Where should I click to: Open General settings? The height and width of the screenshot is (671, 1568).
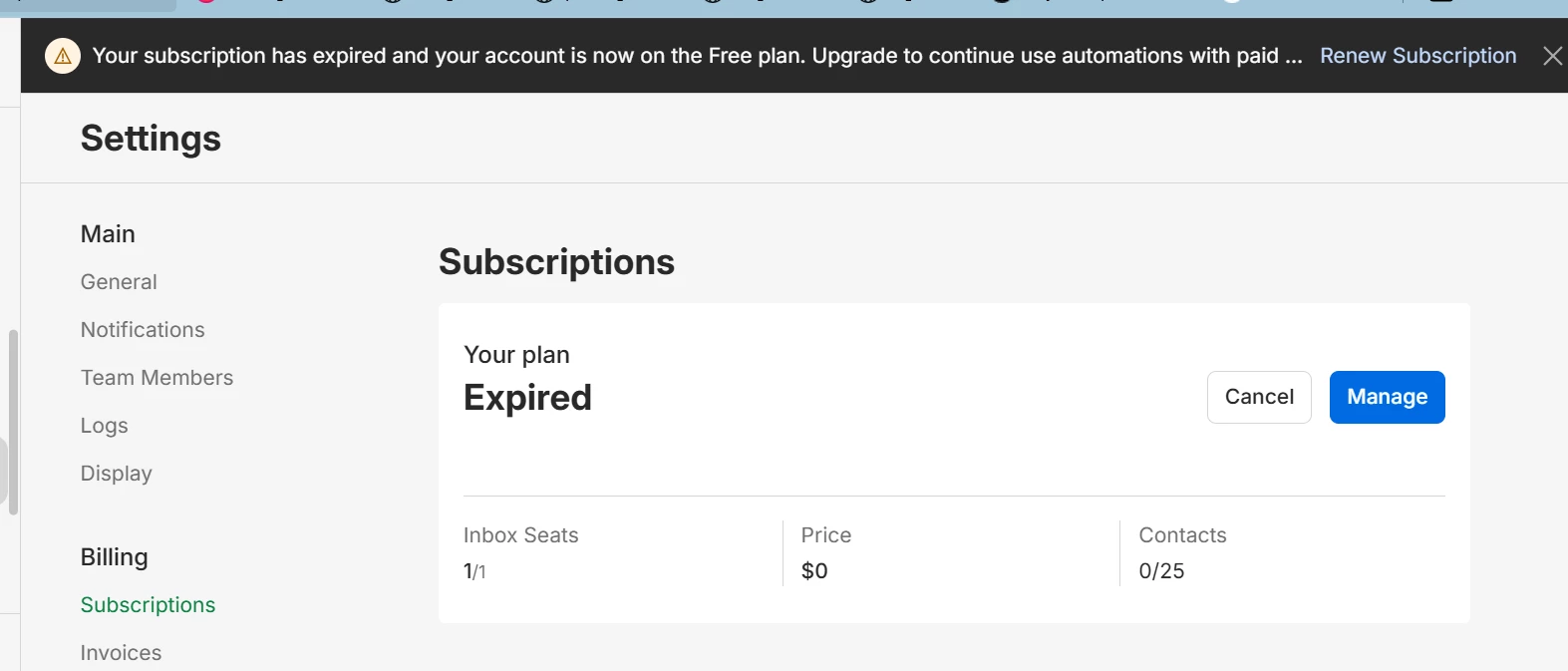pos(119,282)
